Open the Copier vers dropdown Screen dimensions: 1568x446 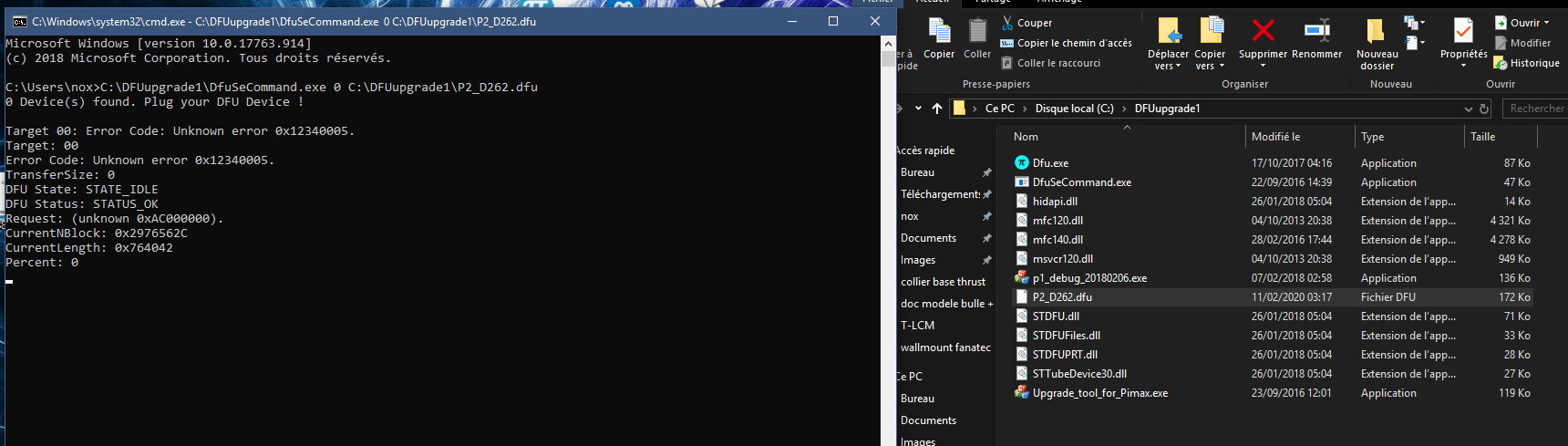pyautogui.click(x=1210, y=66)
